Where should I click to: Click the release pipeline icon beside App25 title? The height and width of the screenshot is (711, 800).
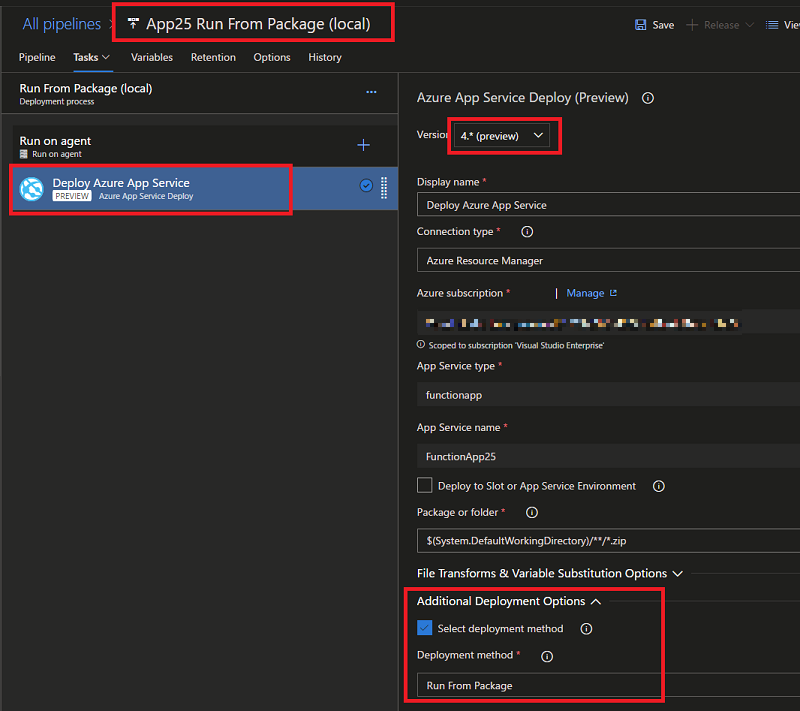point(133,23)
